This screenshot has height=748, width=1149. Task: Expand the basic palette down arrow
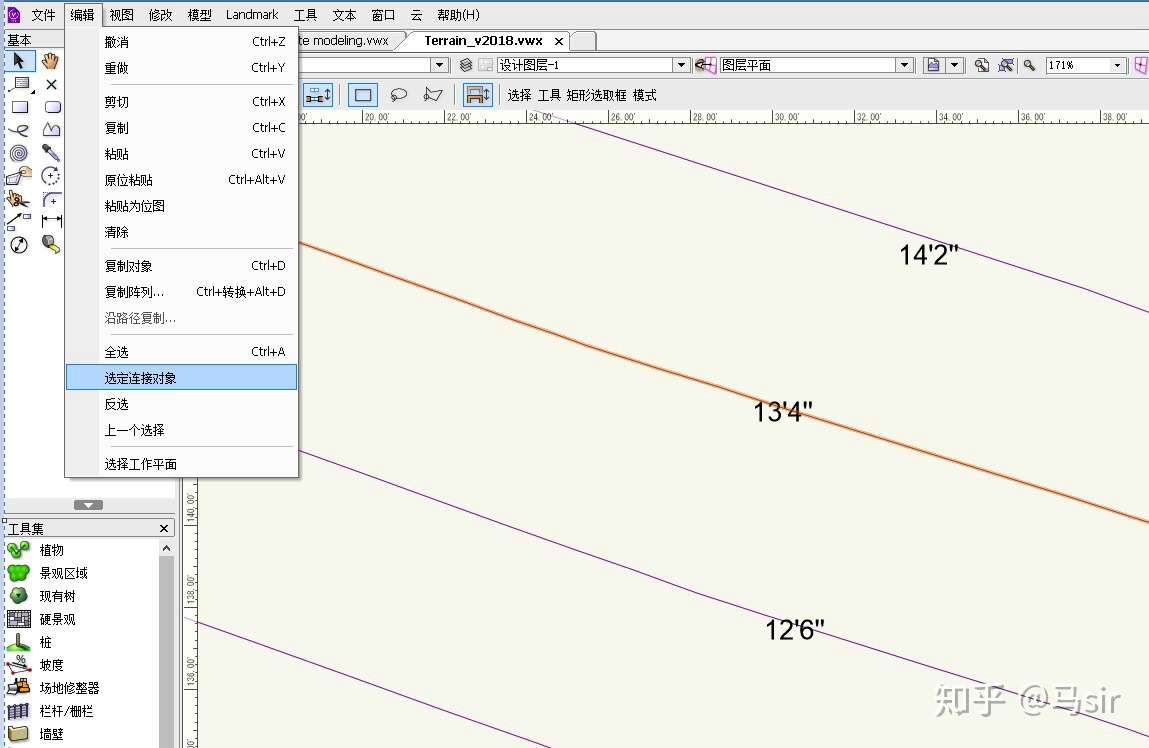tap(89, 505)
